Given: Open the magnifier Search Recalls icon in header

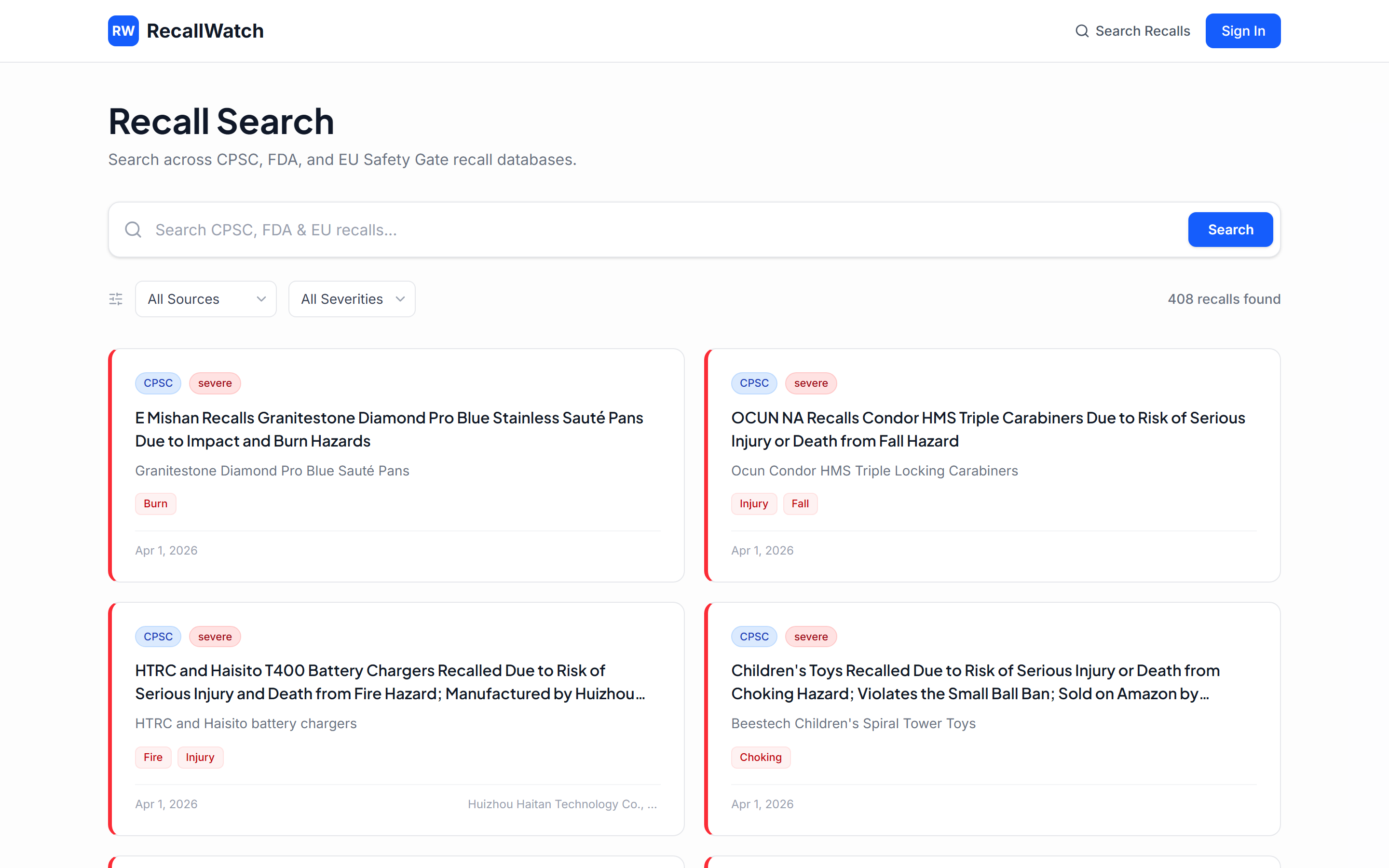Looking at the screenshot, I should [1082, 30].
